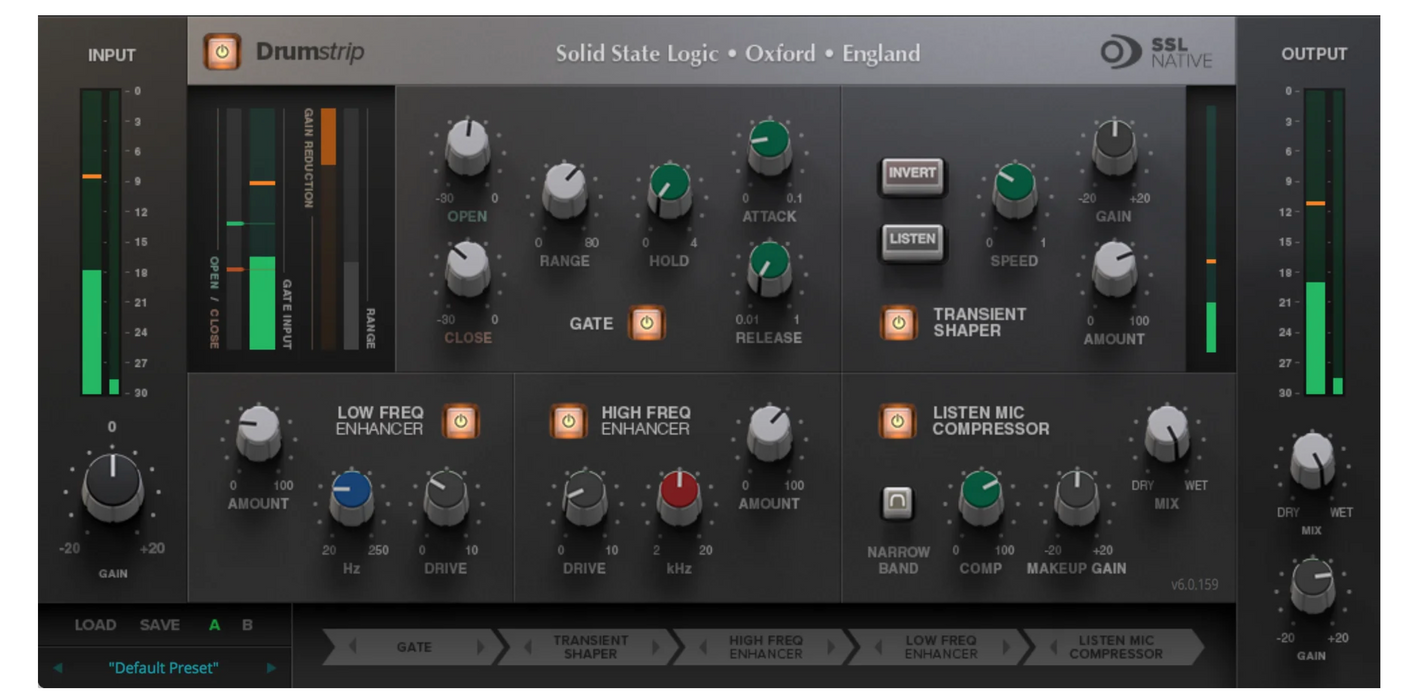
Task: Click the Default Preset name field
Action: 163,668
